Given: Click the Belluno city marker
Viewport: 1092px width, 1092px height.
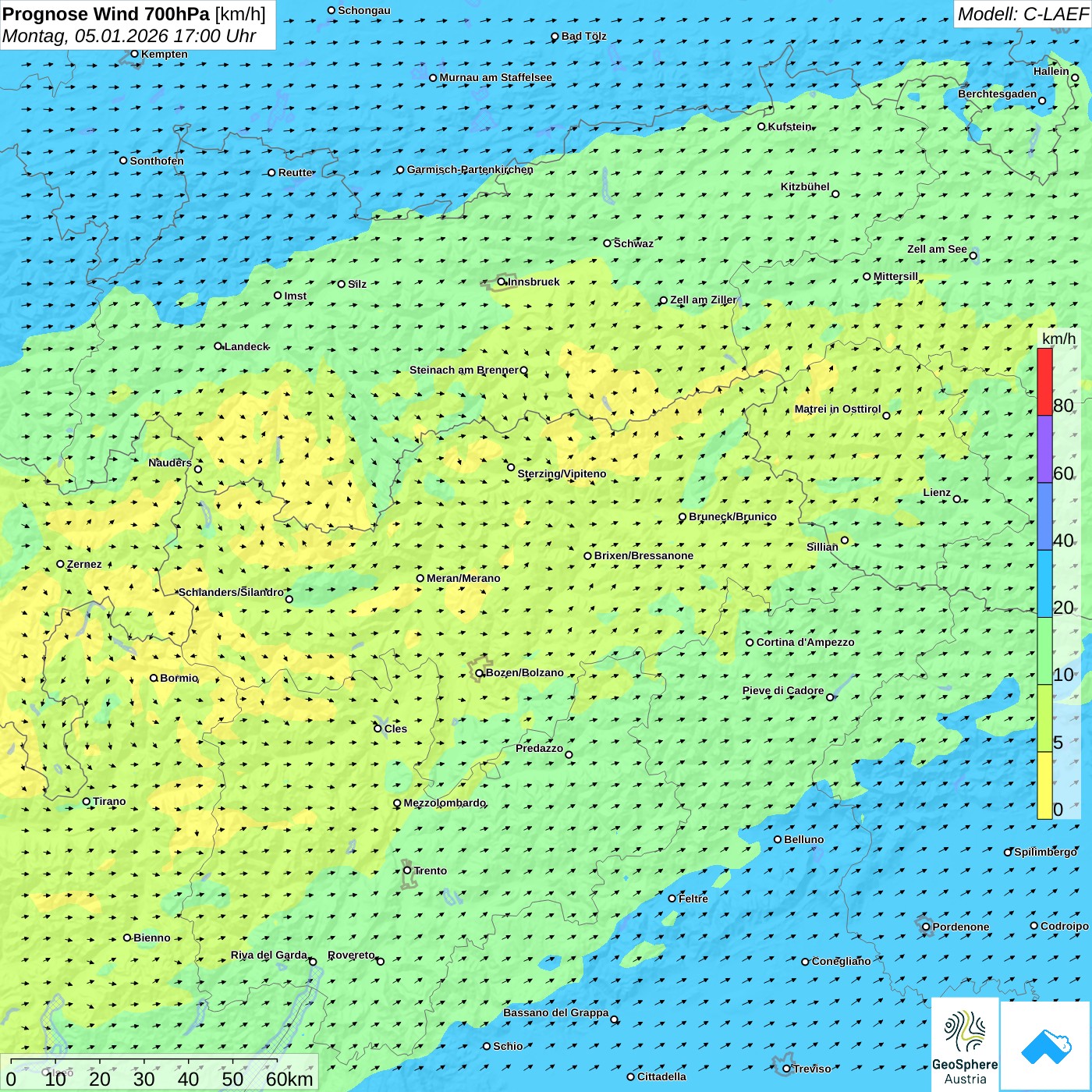Looking at the screenshot, I should [778, 839].
